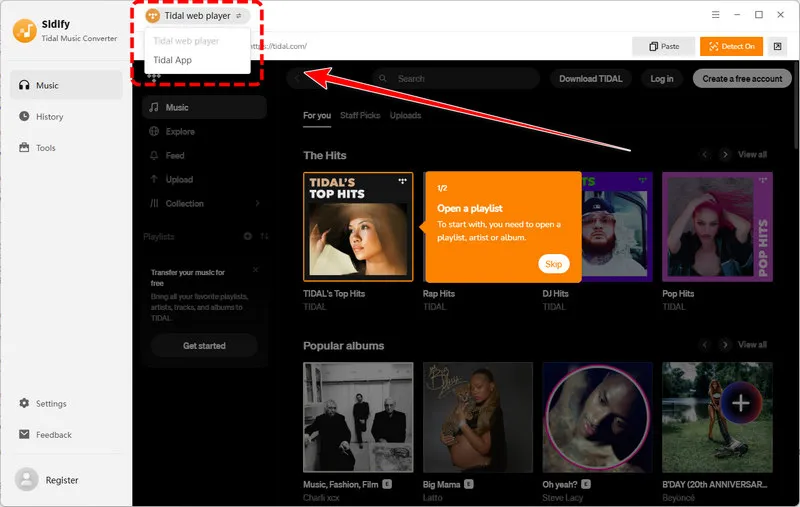Click the Paste button

tap(663, 46)
